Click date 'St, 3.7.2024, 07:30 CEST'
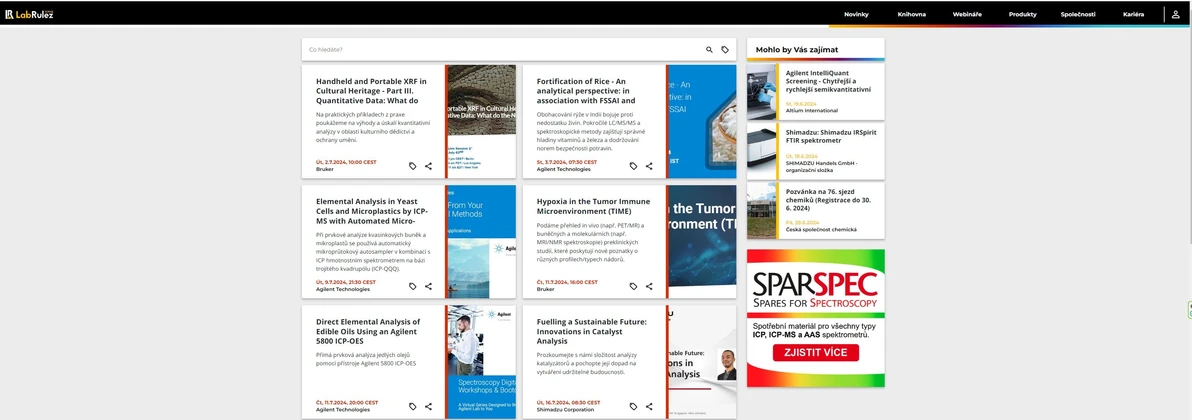The height and width of the screenshot is (420, 1192). point(566,162)
